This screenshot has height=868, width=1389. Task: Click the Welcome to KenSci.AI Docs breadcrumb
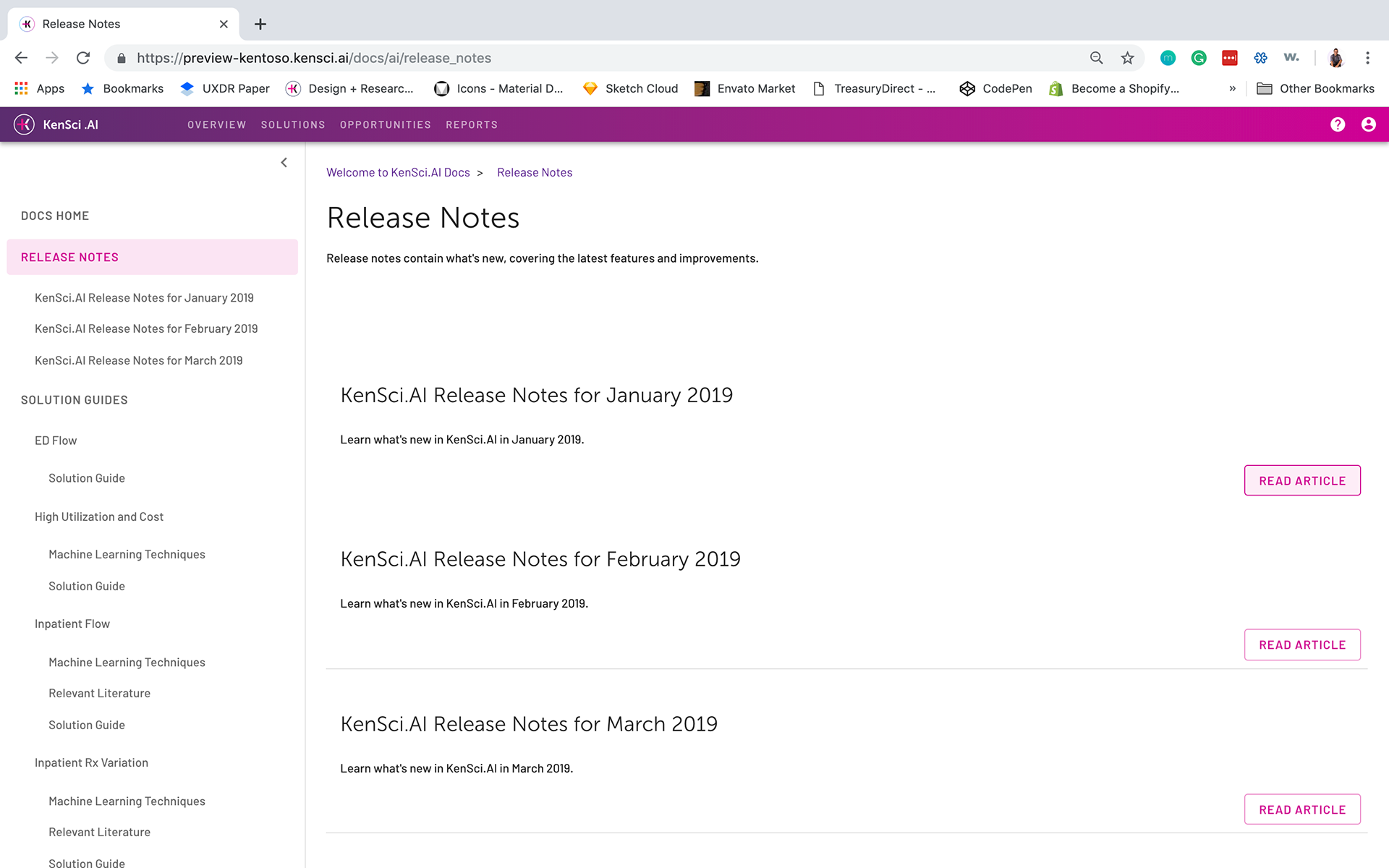(398, 172)
